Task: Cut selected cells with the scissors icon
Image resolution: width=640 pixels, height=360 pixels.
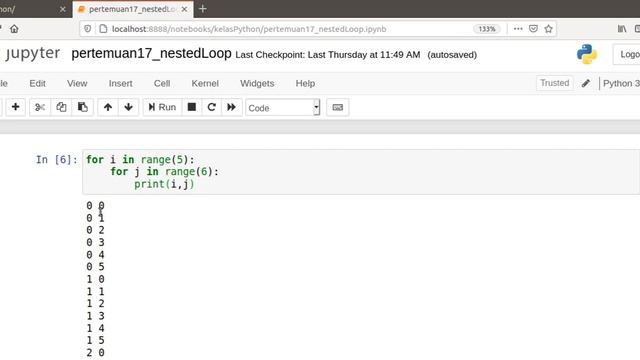Action: 40,107
